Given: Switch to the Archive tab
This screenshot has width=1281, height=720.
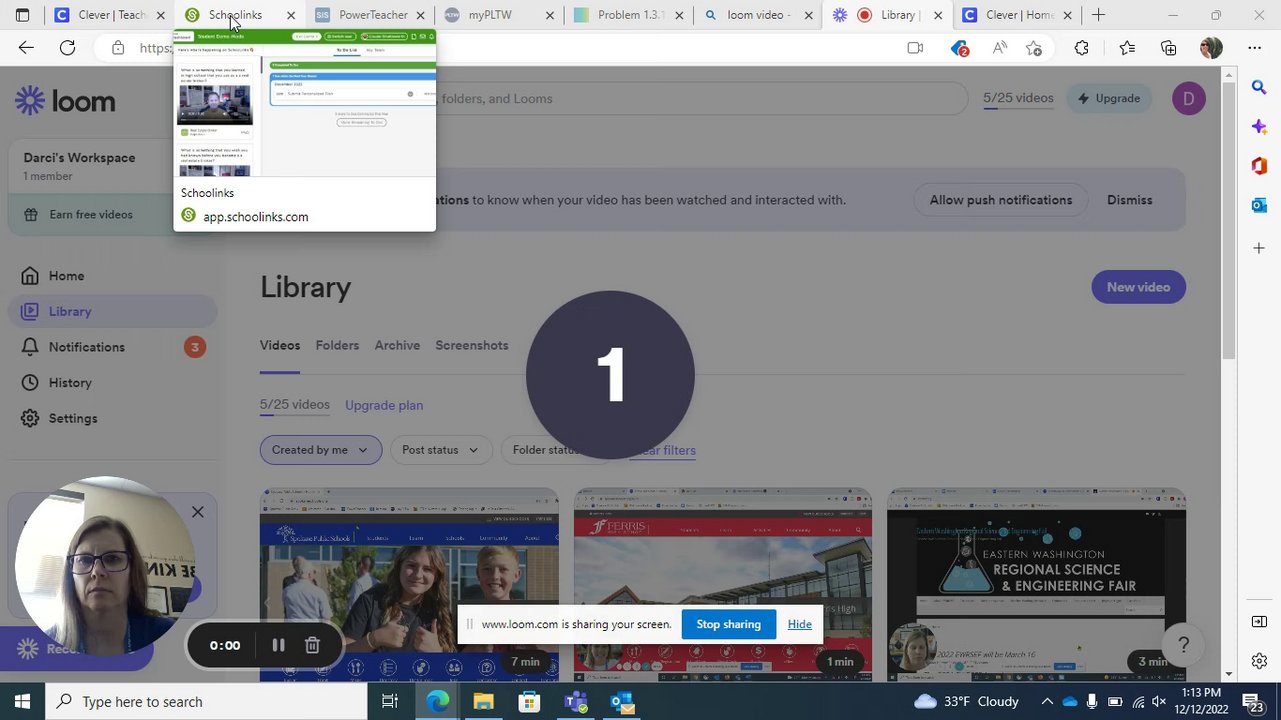Looking at the screenshot, I should click(x=397, y=345).
